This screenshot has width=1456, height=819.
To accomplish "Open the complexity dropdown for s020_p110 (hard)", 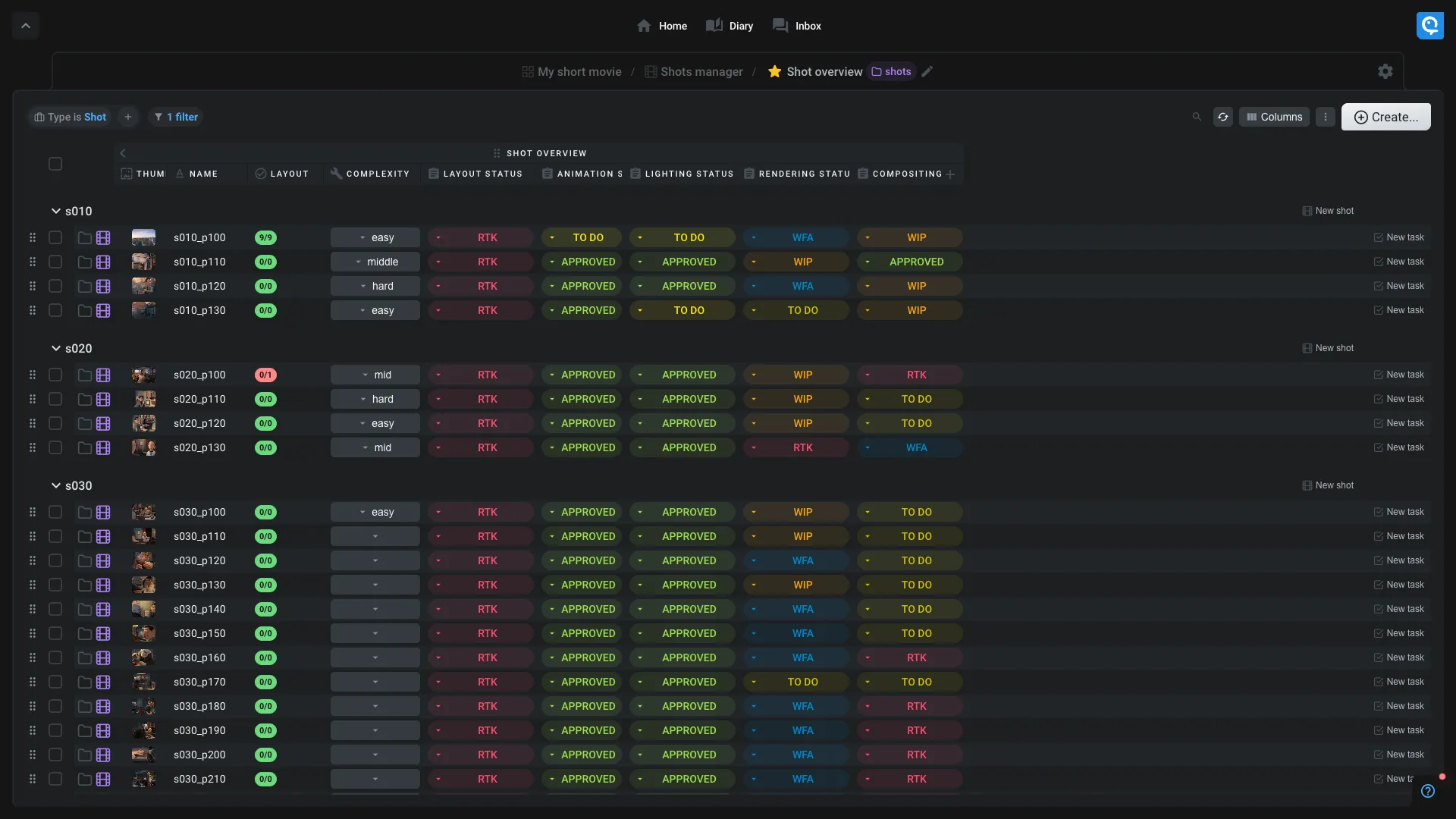I will (x=375, y=399).
